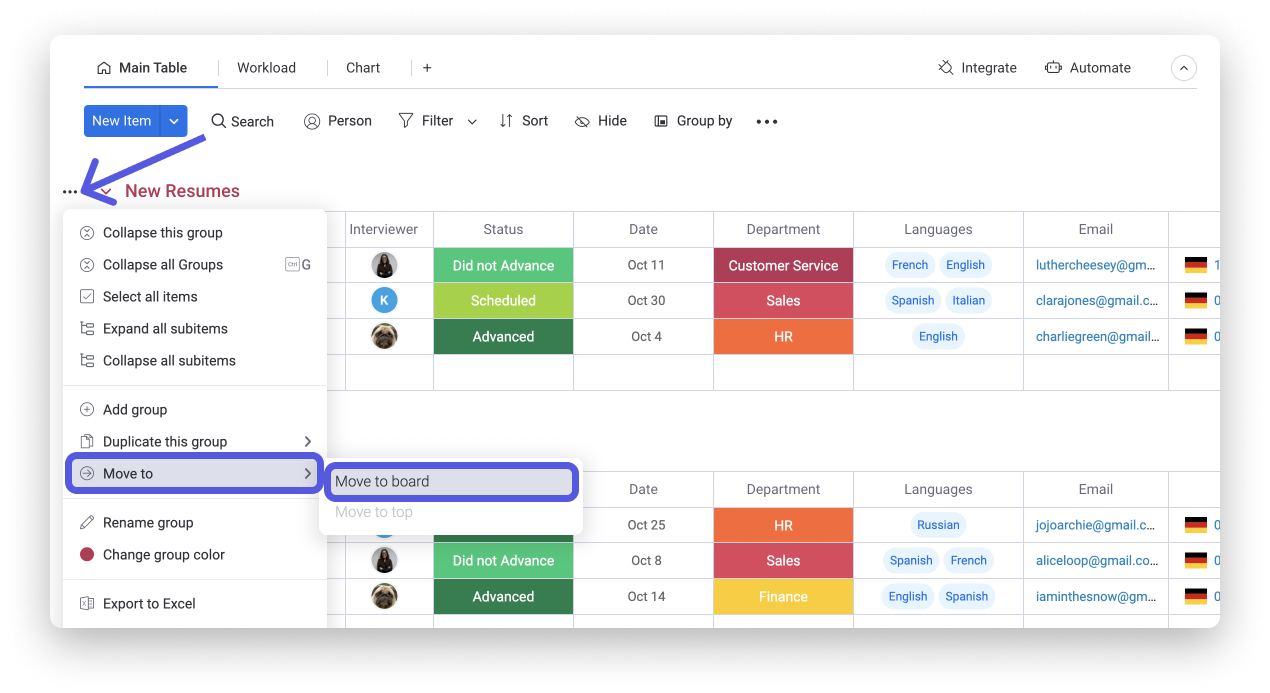Click the Sort arrows icon

[x=506, y=121]
